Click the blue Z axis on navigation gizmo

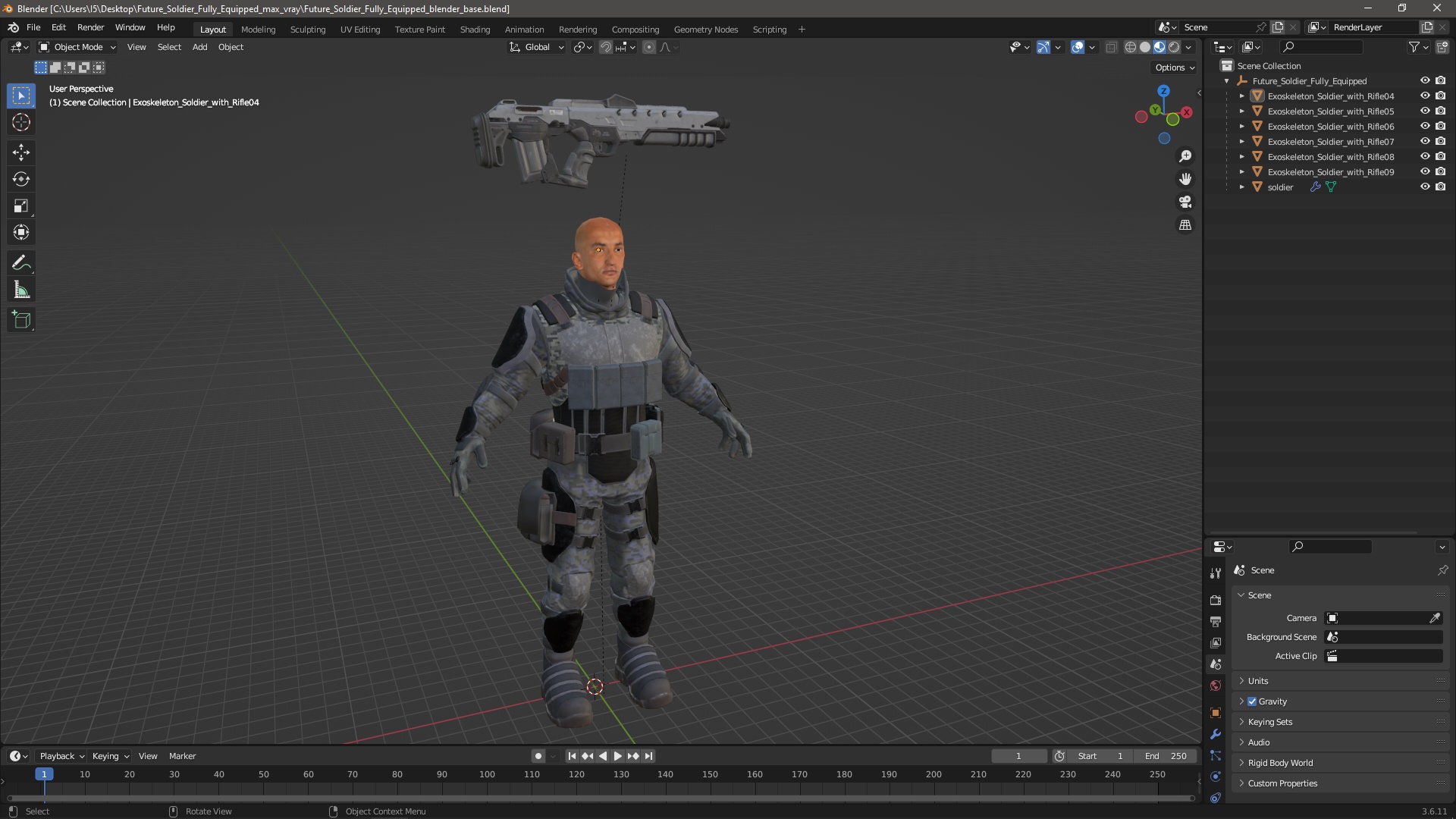(x=1163, y=90)
